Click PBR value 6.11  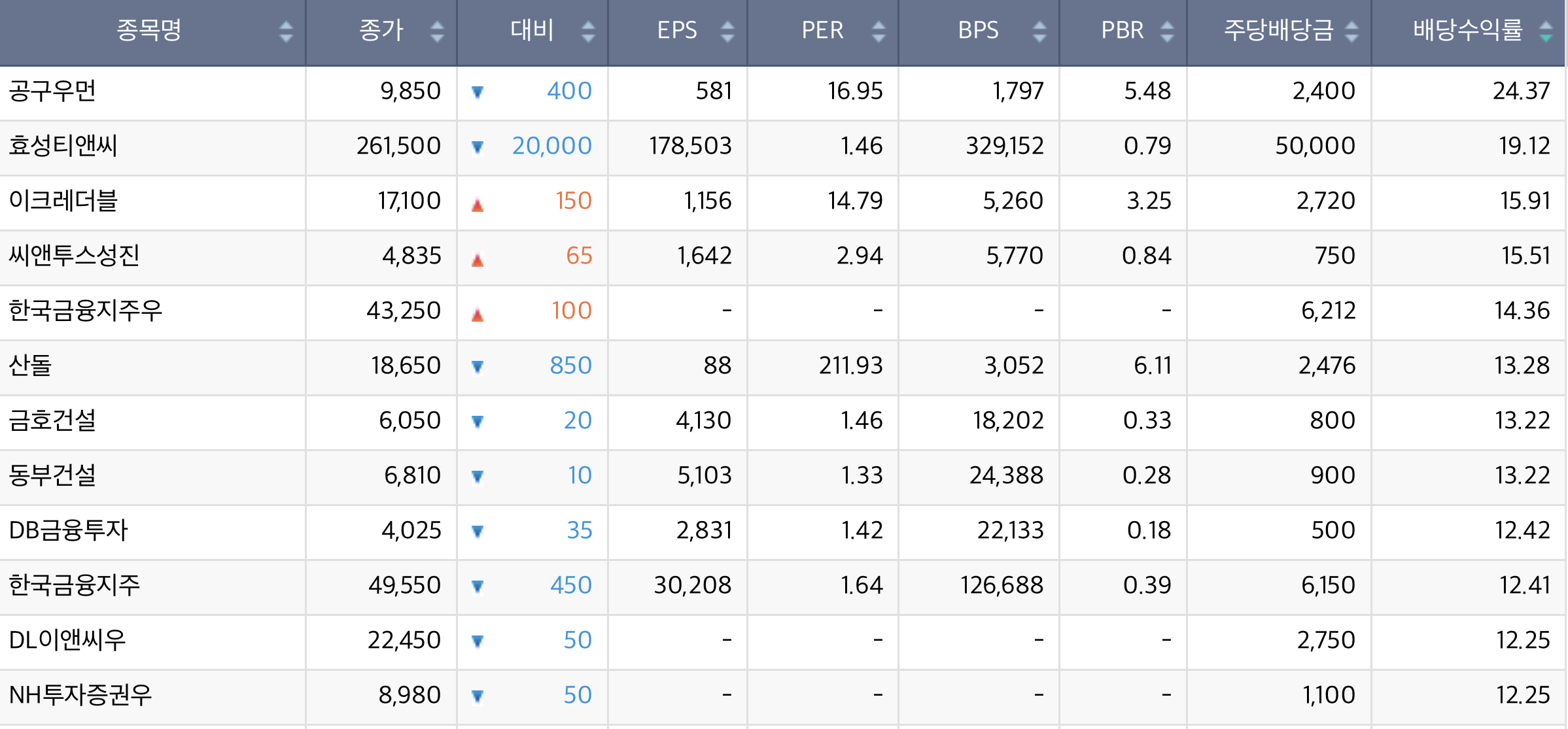[1153, 365]
